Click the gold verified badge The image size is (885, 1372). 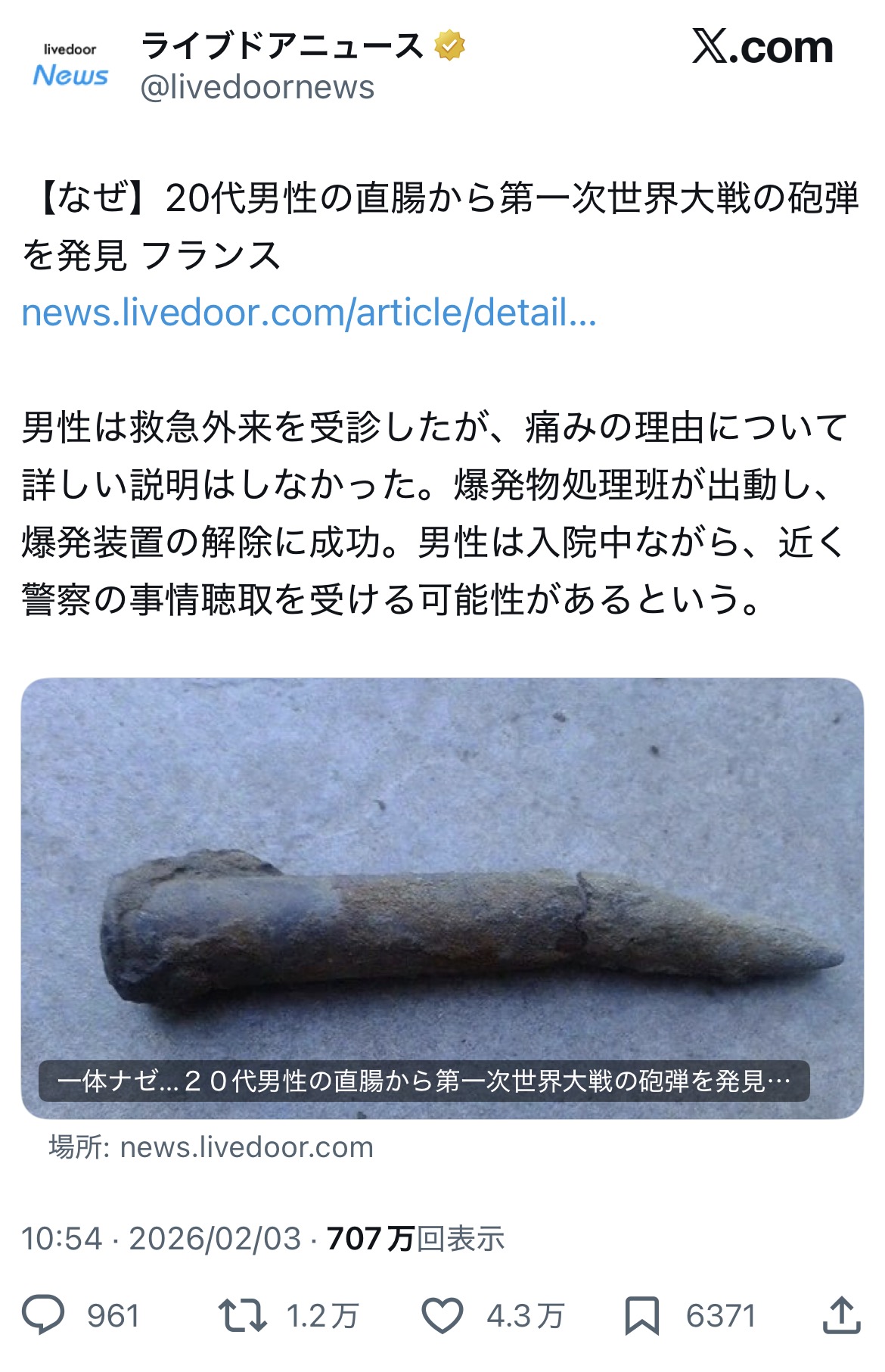pos(449,45)
